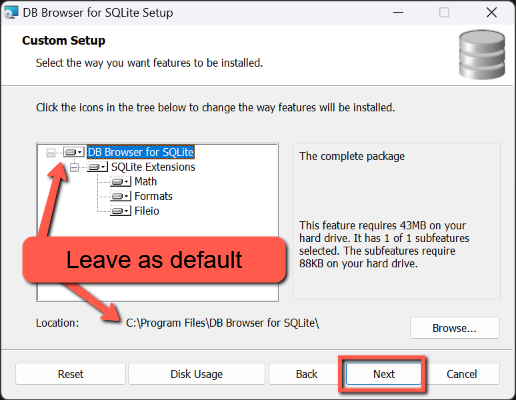
Task: Open the DB Browser for SQLite feature install-option icon
Action: pyautogui.click(x=73, y=152)
